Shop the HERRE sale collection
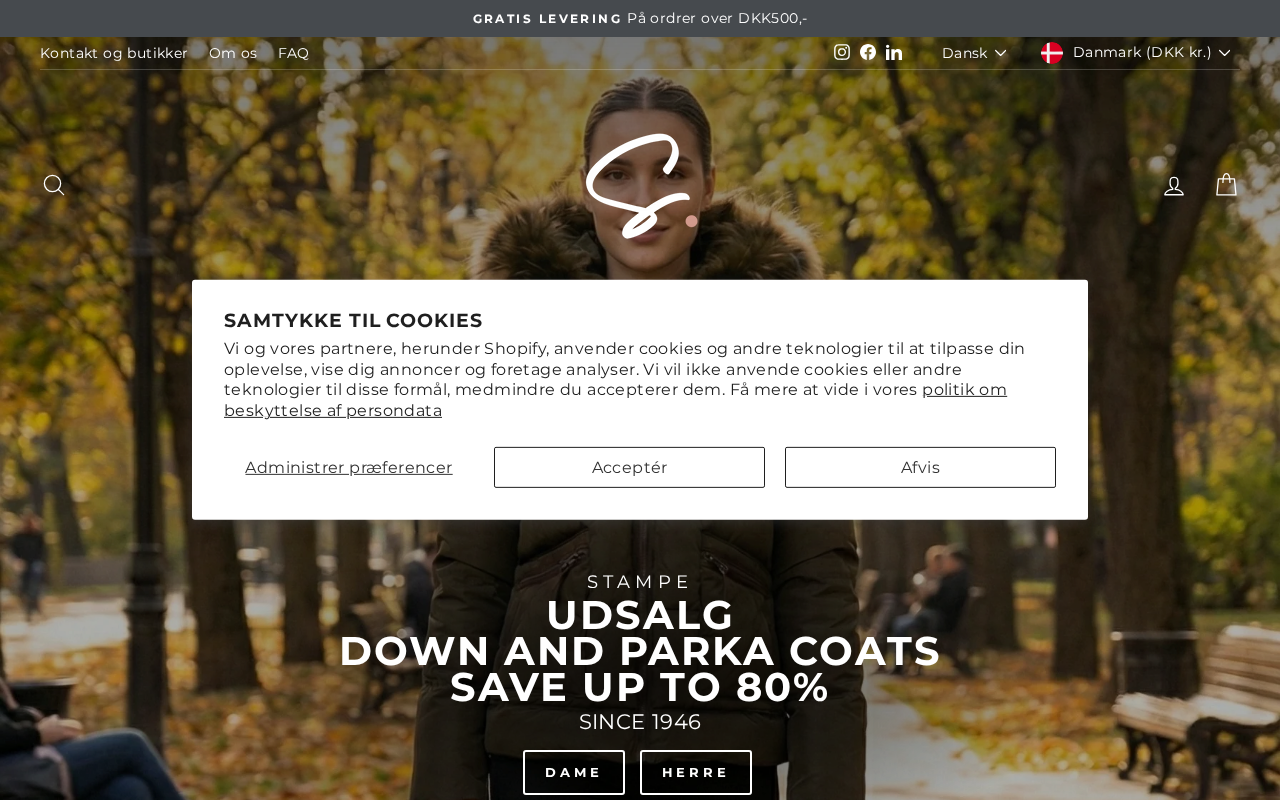1280x800 pixels. coord(696,772)
